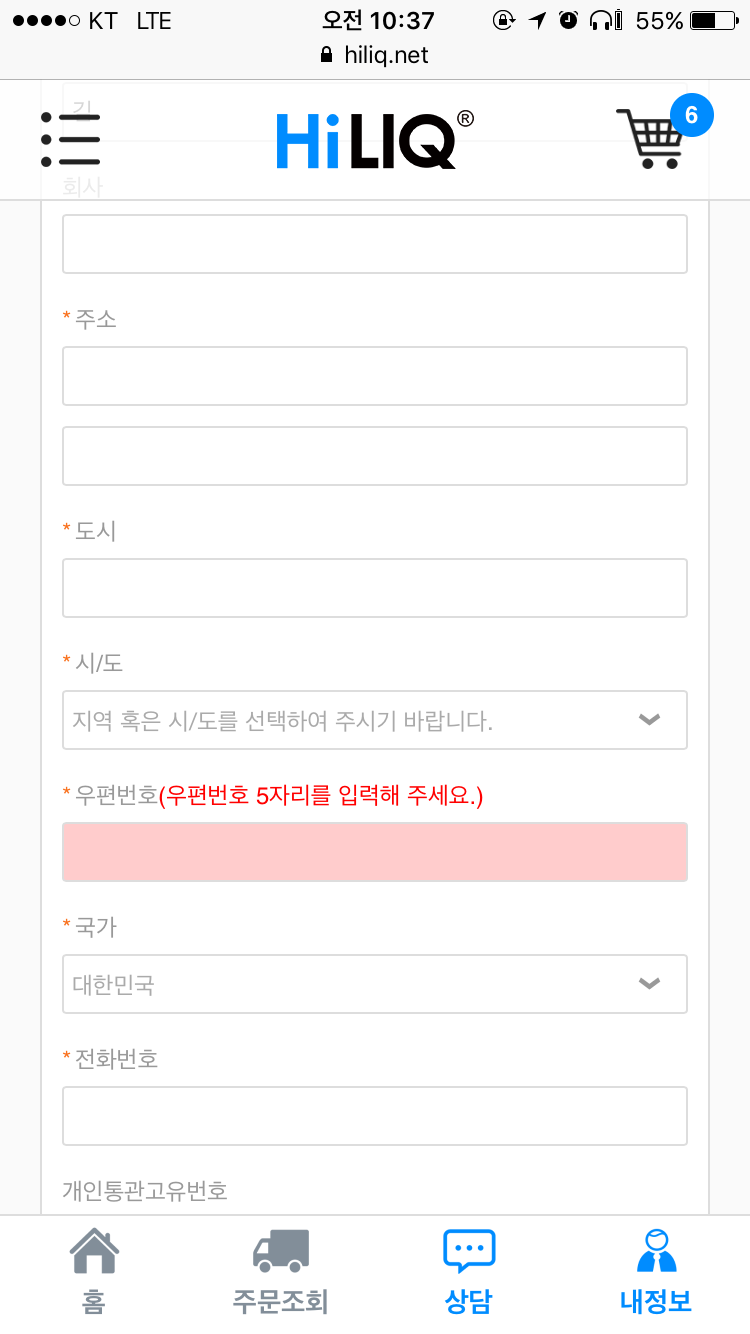Focus the 전화번호 phone number field
The image size is (750, 1334).
tap(375, 1116)
